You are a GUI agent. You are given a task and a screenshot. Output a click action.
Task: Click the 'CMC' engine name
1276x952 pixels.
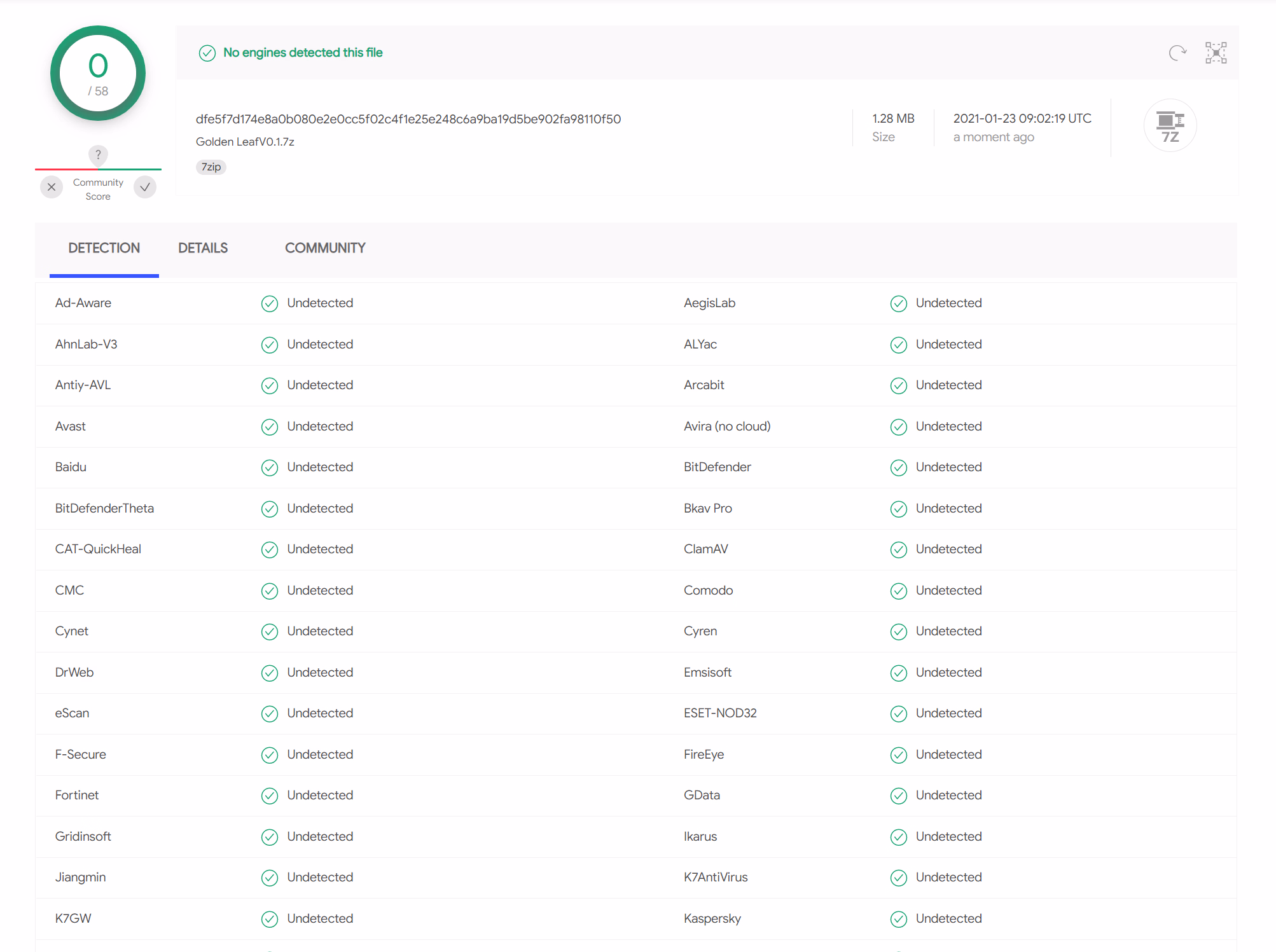click(x=69, y=590)
